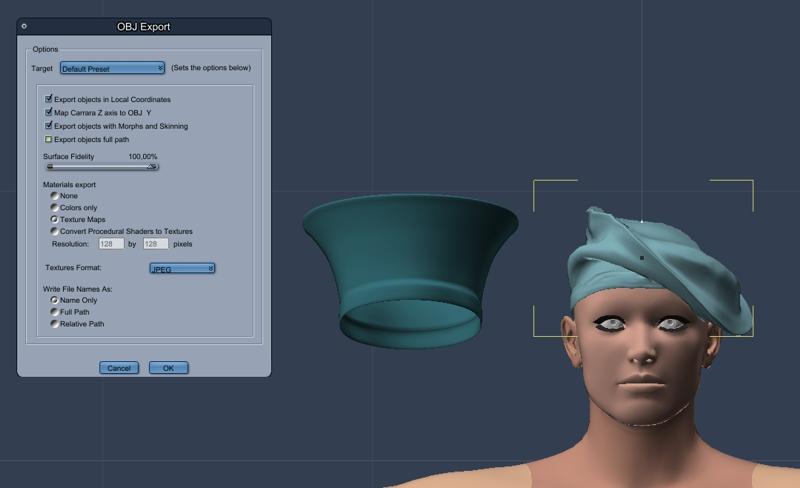Select Convert Procedural Shaders to Textures
The width and height of the screenshot is (800, 488).
click(54, 231)
